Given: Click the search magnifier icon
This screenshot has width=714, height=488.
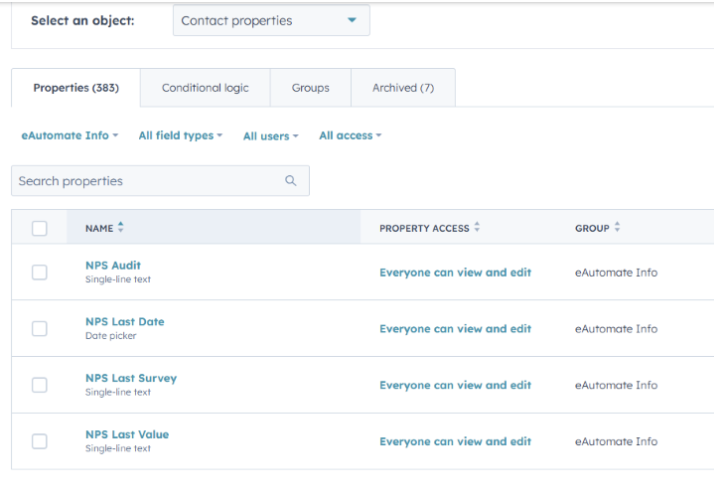Looking at the screenshot, I should click(x=291, y=181).
